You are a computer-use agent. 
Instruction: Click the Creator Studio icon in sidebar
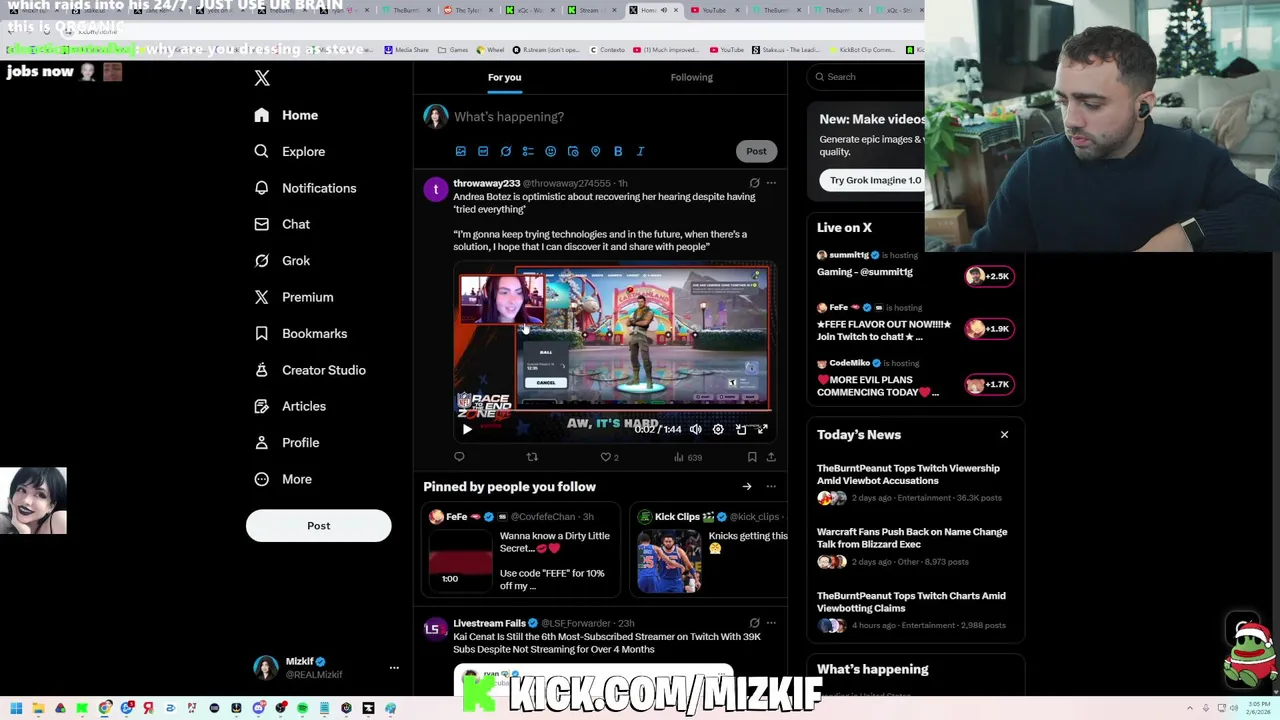(x=261, y=370)
